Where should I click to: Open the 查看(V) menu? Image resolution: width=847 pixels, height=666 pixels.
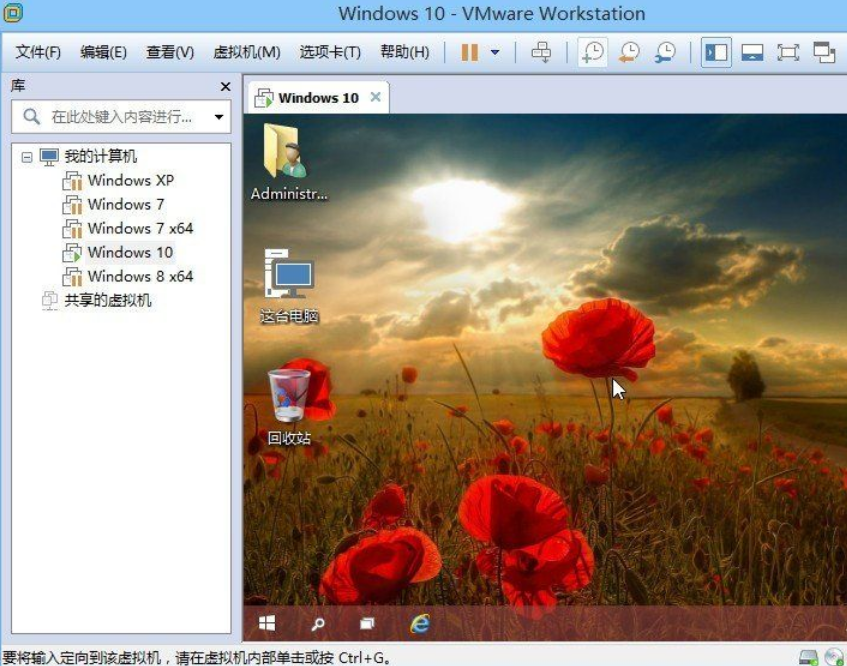click(170, 52)
